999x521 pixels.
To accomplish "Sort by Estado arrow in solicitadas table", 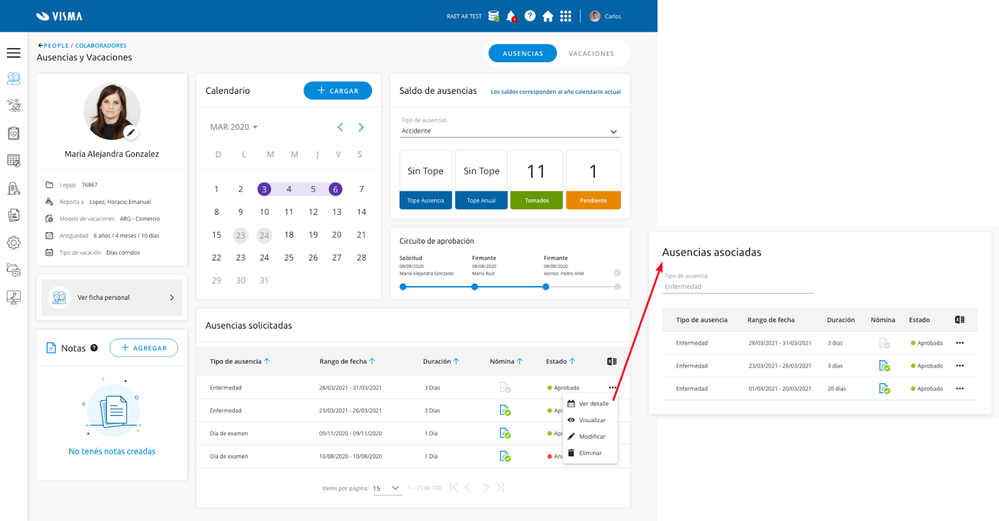I will coord(571,361).
